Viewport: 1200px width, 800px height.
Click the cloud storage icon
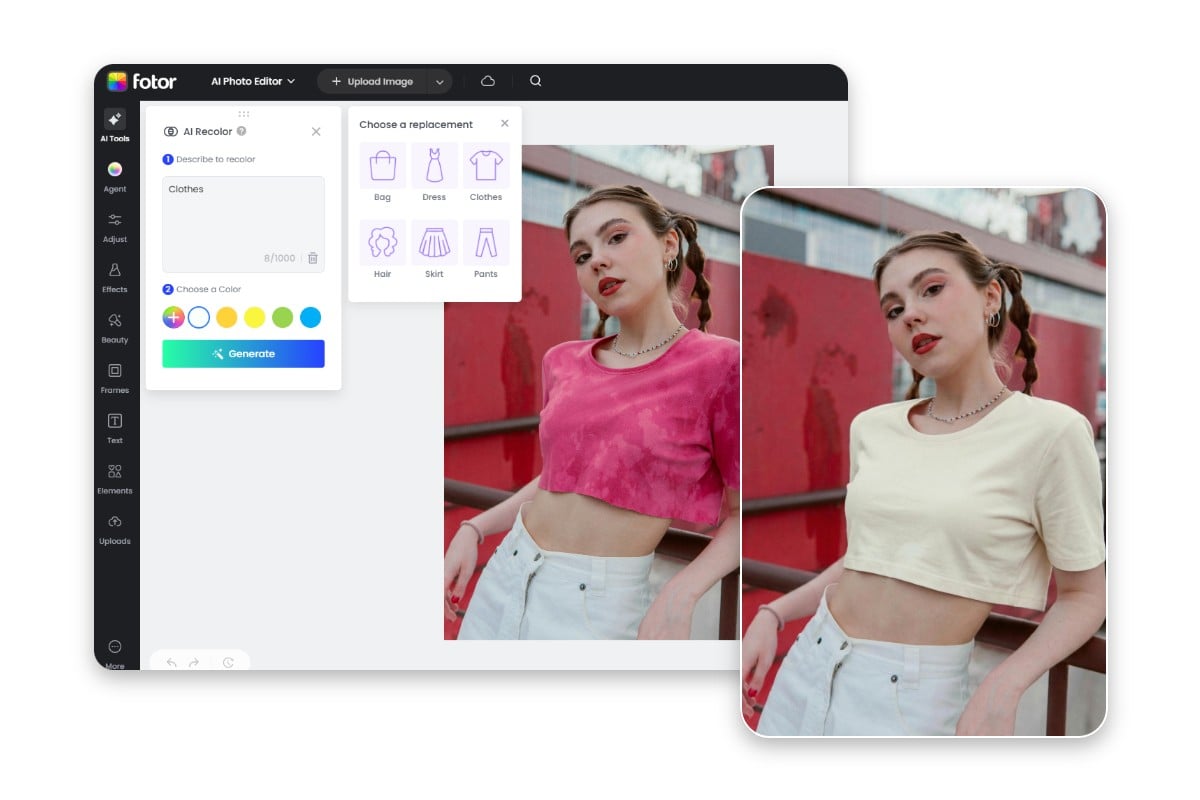(488, 81)
